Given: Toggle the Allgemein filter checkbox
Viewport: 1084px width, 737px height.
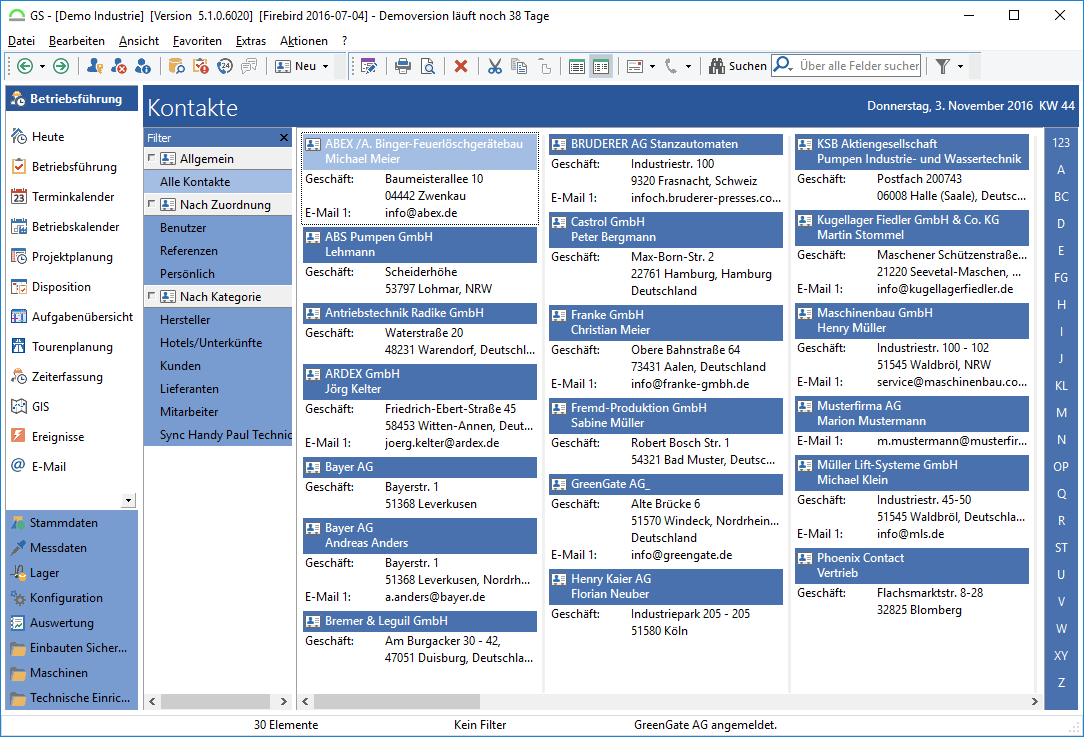Looking at the screenshot, I should coord(151,158).
